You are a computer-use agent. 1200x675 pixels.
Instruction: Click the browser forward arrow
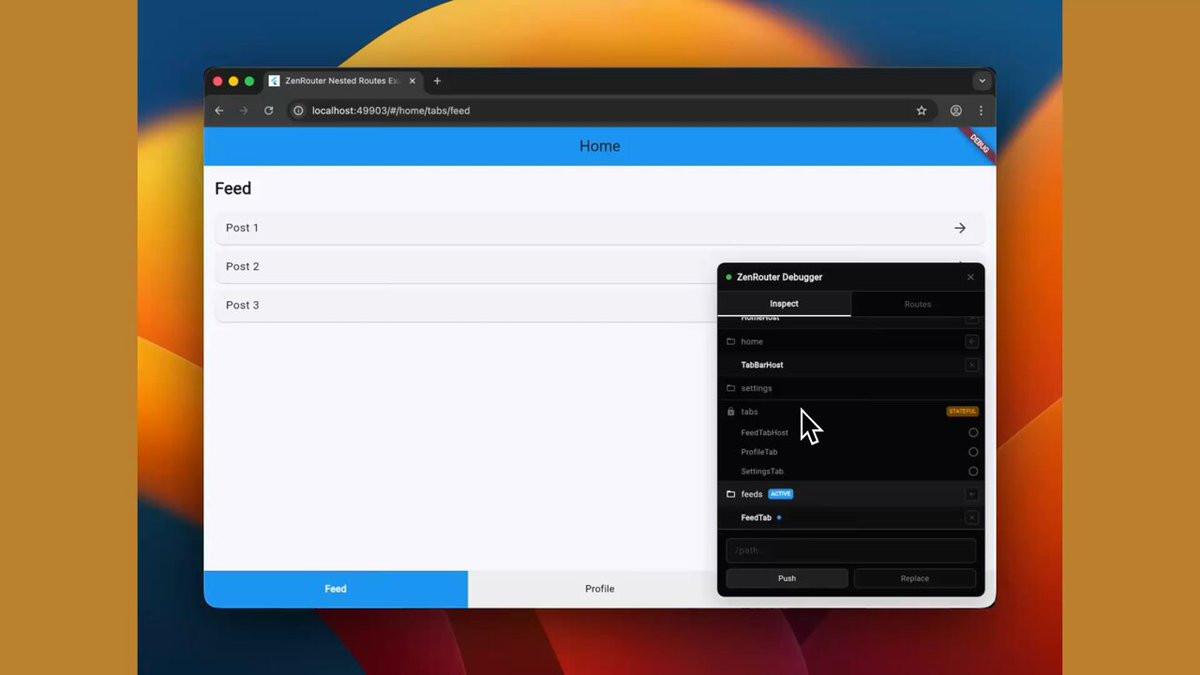[x=243, y=111]
